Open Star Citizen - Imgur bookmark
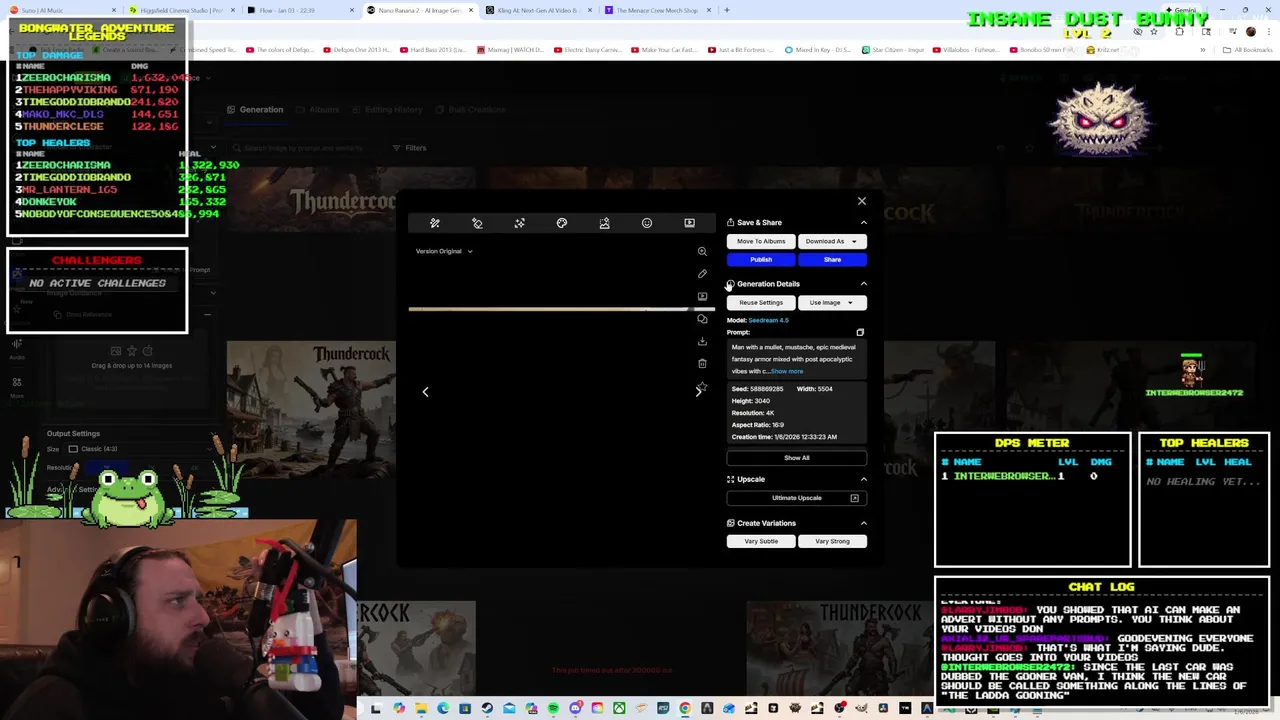 (x=892, y=50)
